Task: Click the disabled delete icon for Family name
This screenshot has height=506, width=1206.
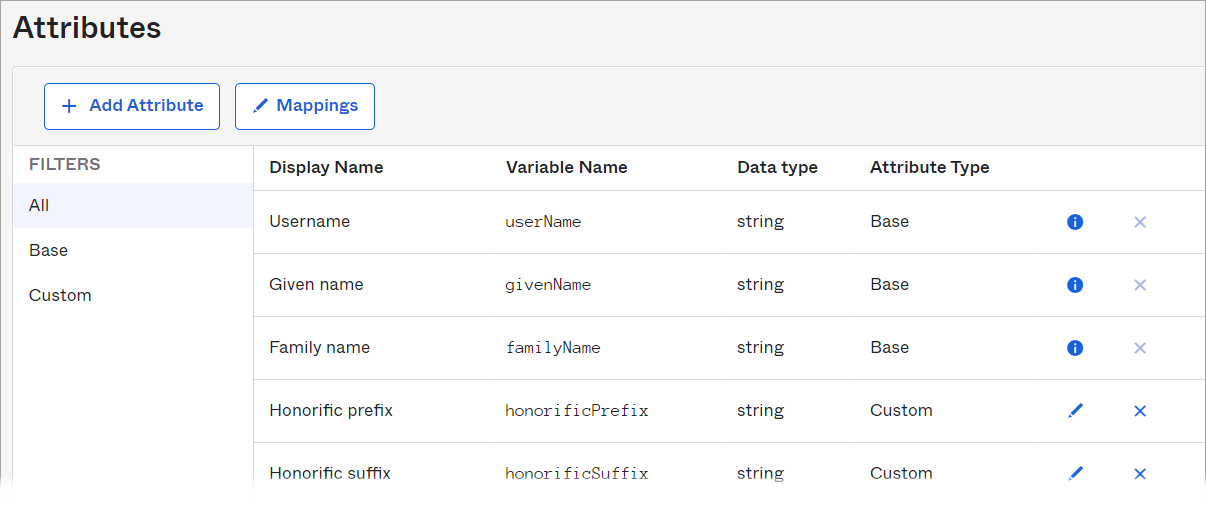Action: [1140, 348]
